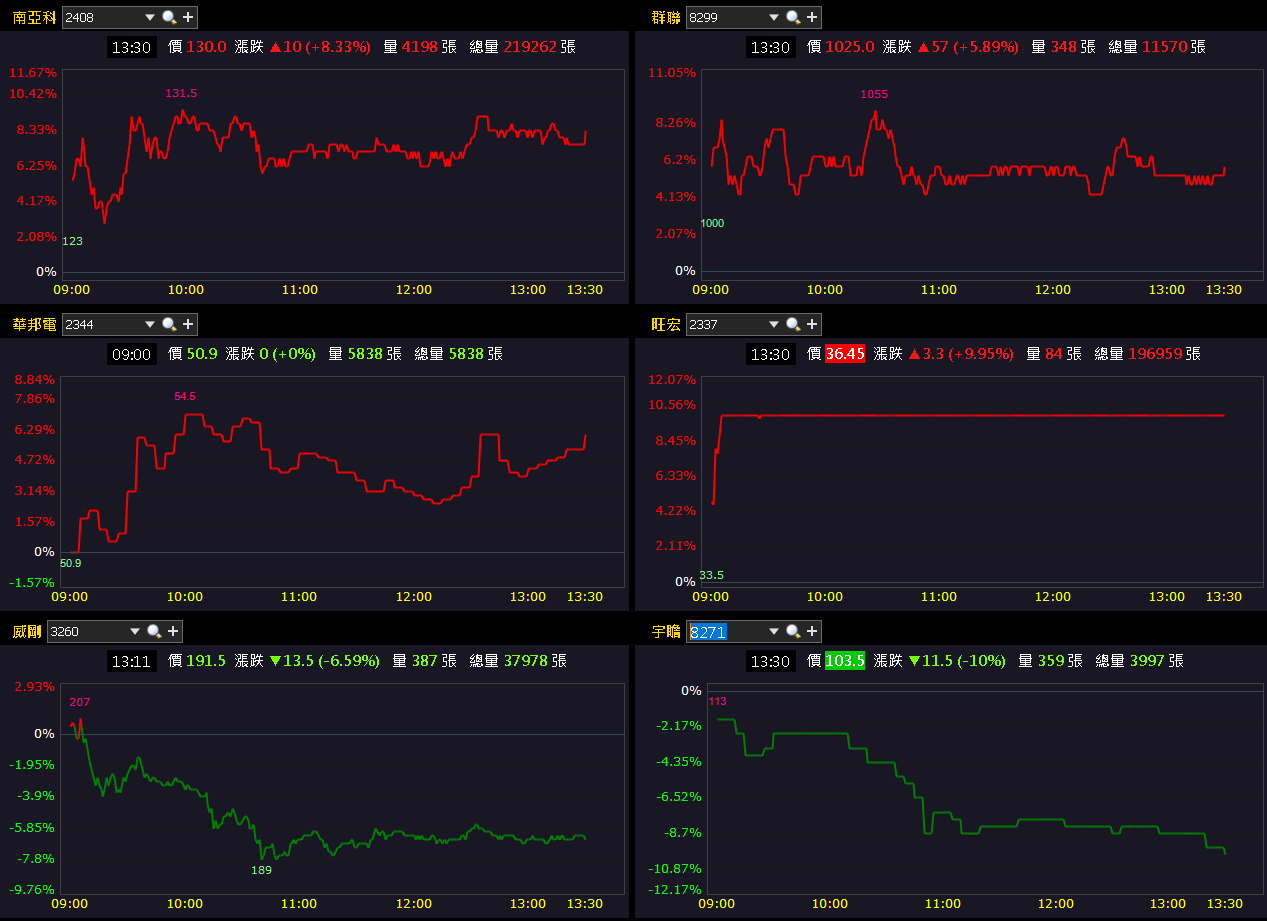1267x921 pixels.
Task: Click the 189 low marker on 威剛 chart
Action: pyautogui.click(x=261, y=870)
